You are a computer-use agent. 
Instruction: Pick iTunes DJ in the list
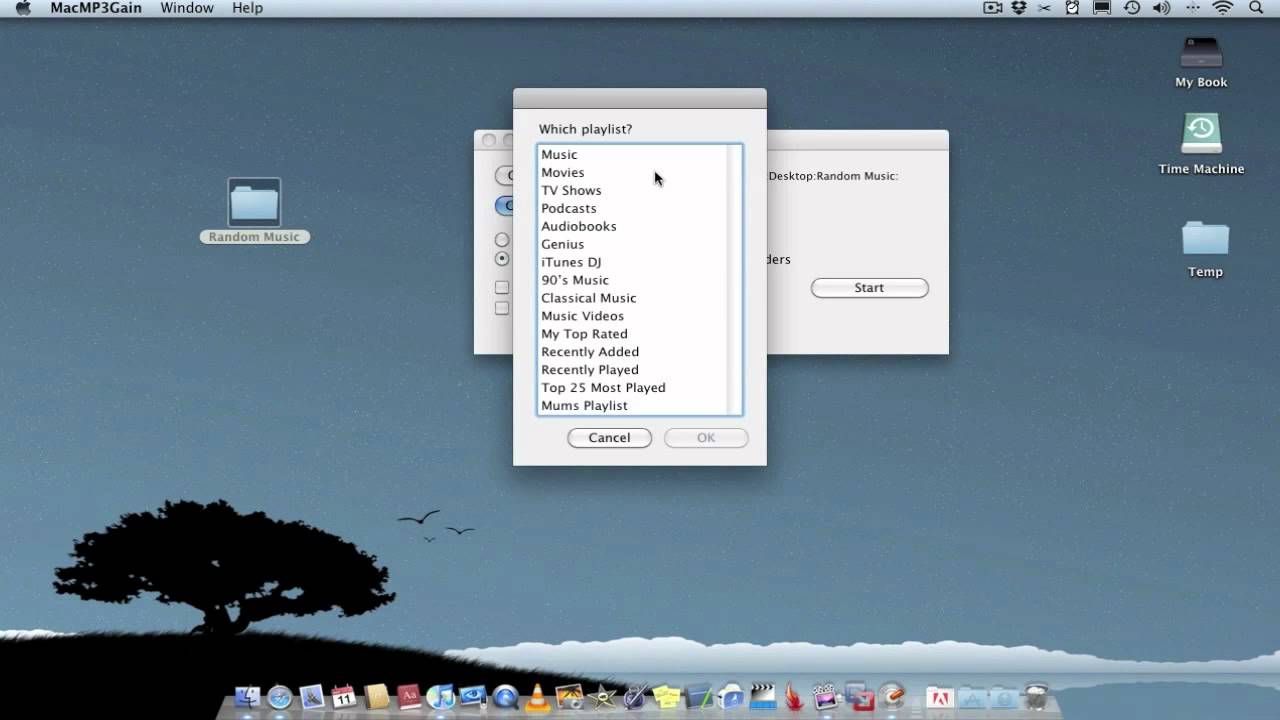pyautogui.click(x=571, y=263)
